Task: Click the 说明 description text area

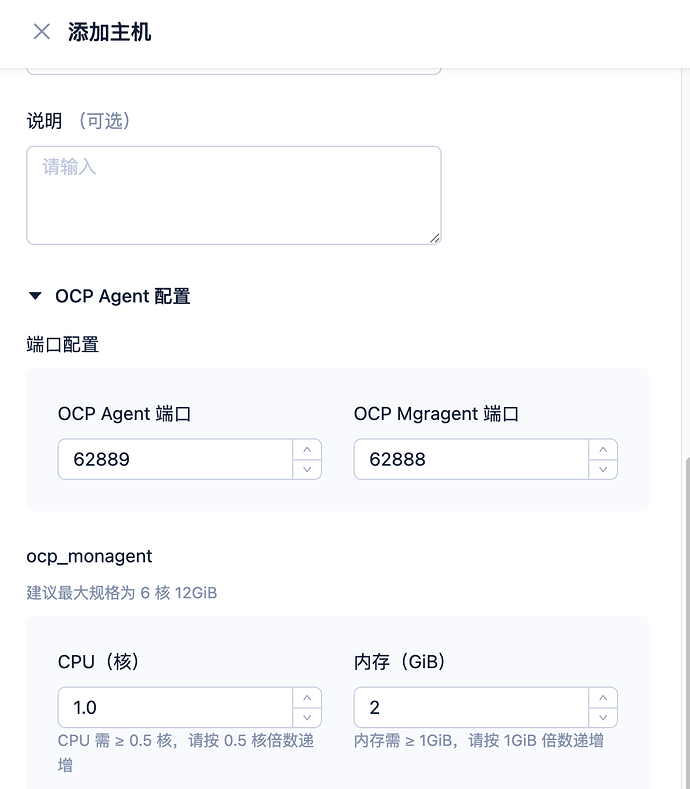Action: (x=233, y=195)
